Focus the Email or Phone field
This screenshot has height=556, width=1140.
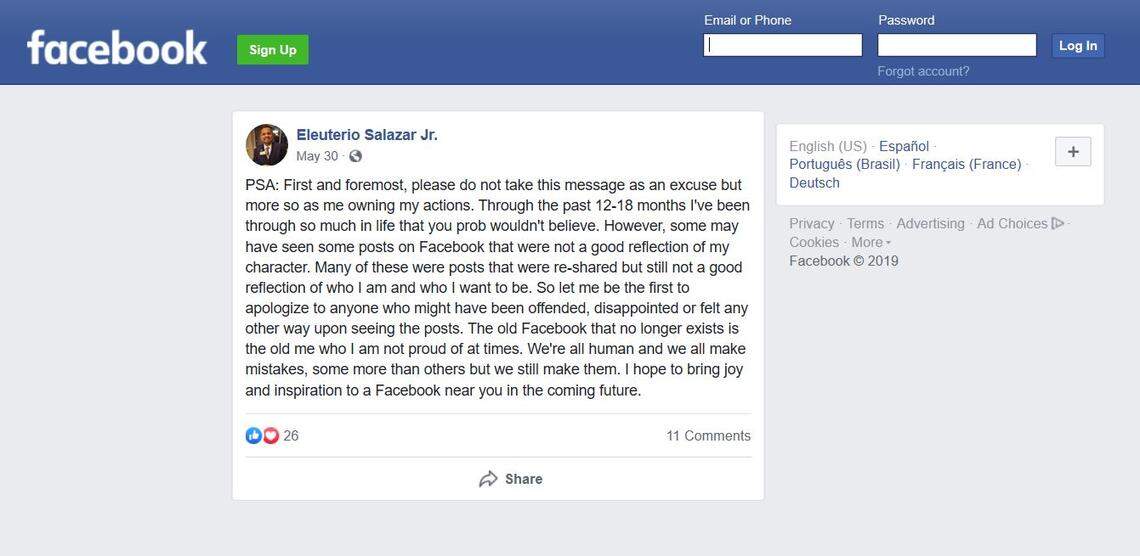782,45
